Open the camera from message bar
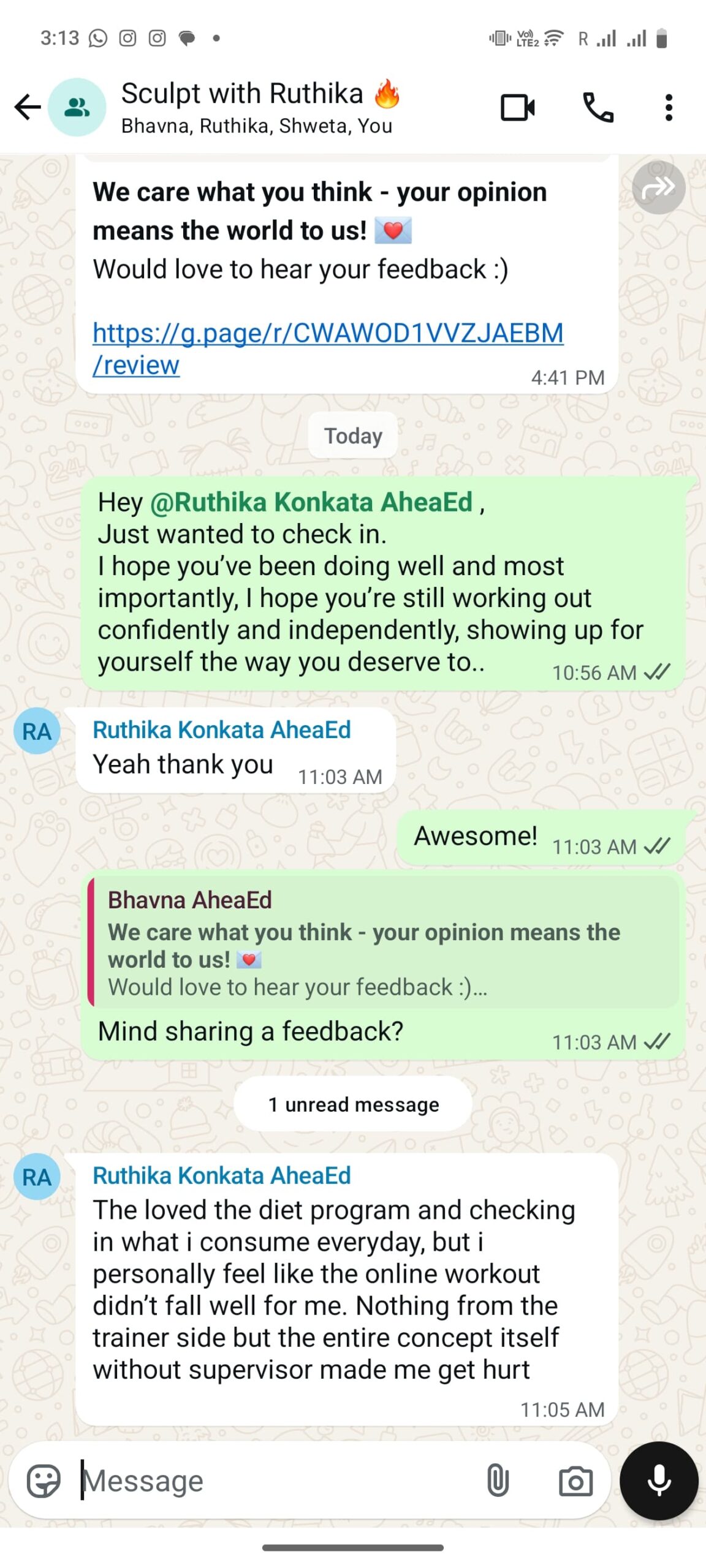 pyautogui.click(x=575, y=1481)
